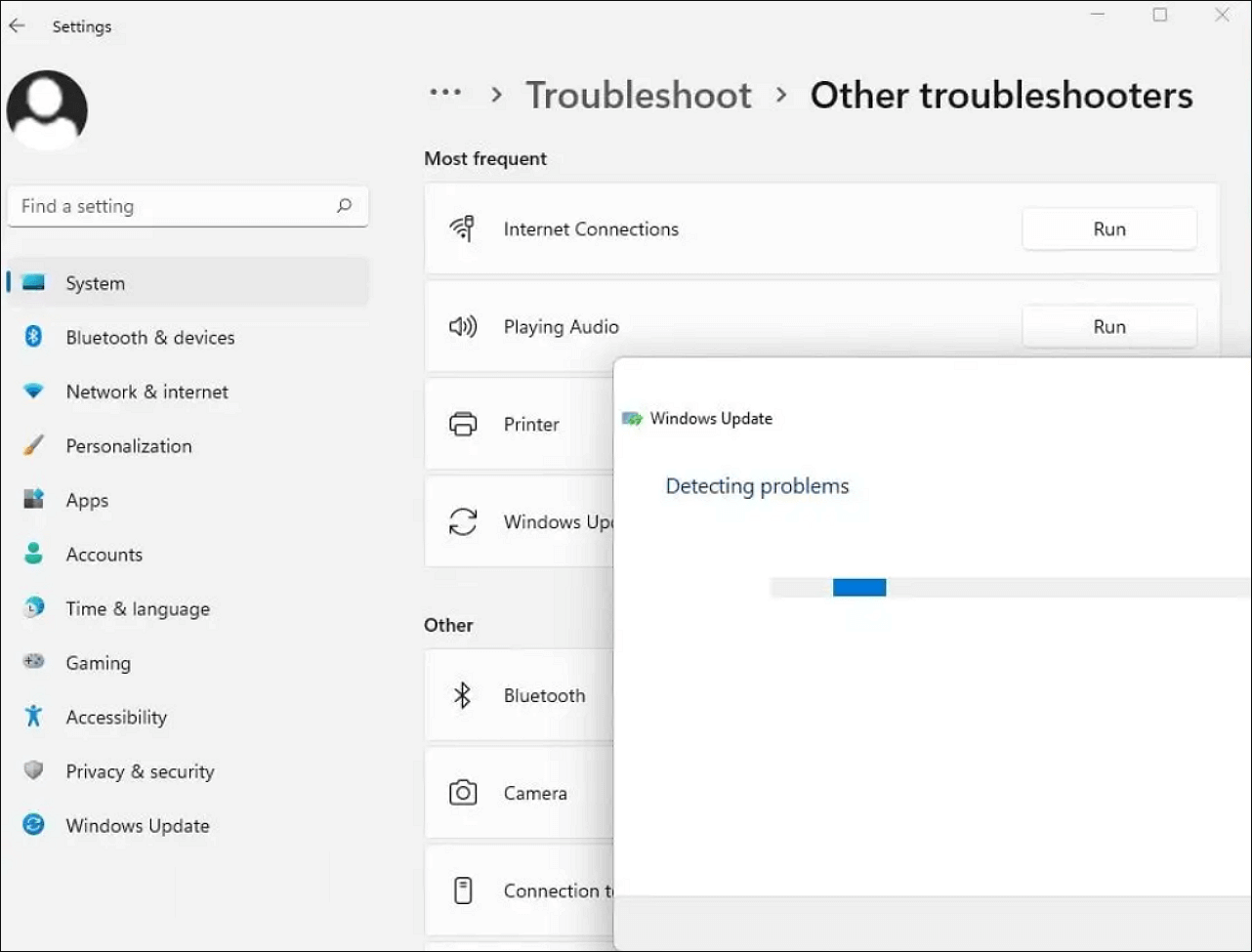Click the back arrow in Settings title bar
The image size is (1252, 952).
18,26
